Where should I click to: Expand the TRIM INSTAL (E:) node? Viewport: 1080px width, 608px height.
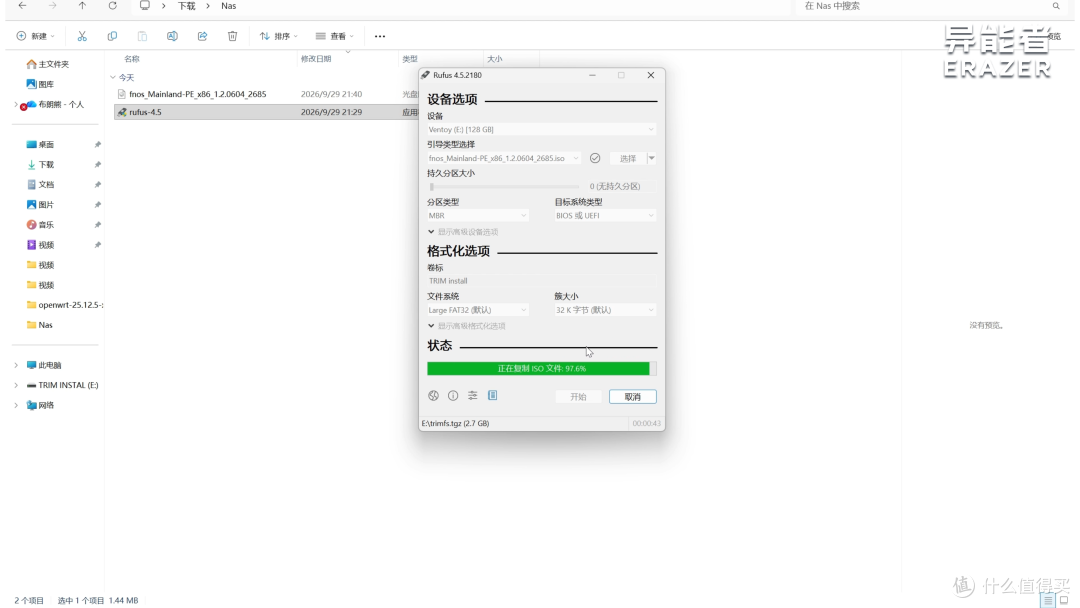tap(16, 385)
